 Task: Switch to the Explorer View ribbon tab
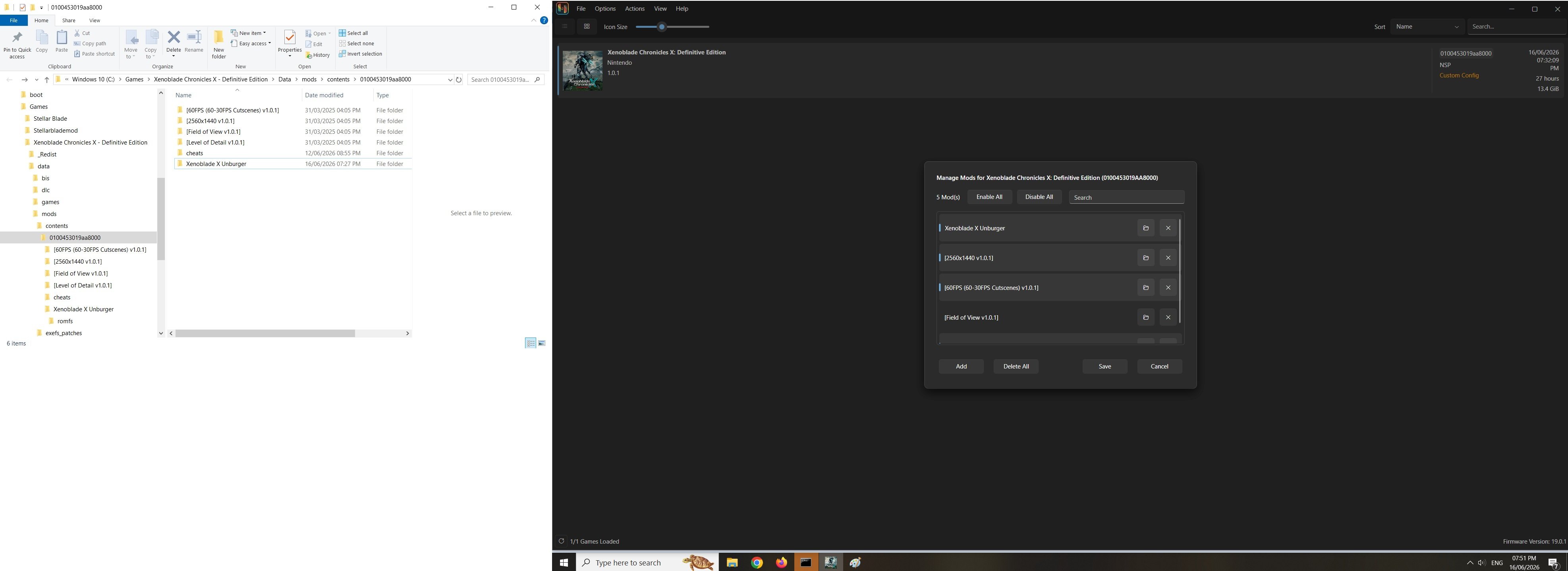(x=95, y=20)
